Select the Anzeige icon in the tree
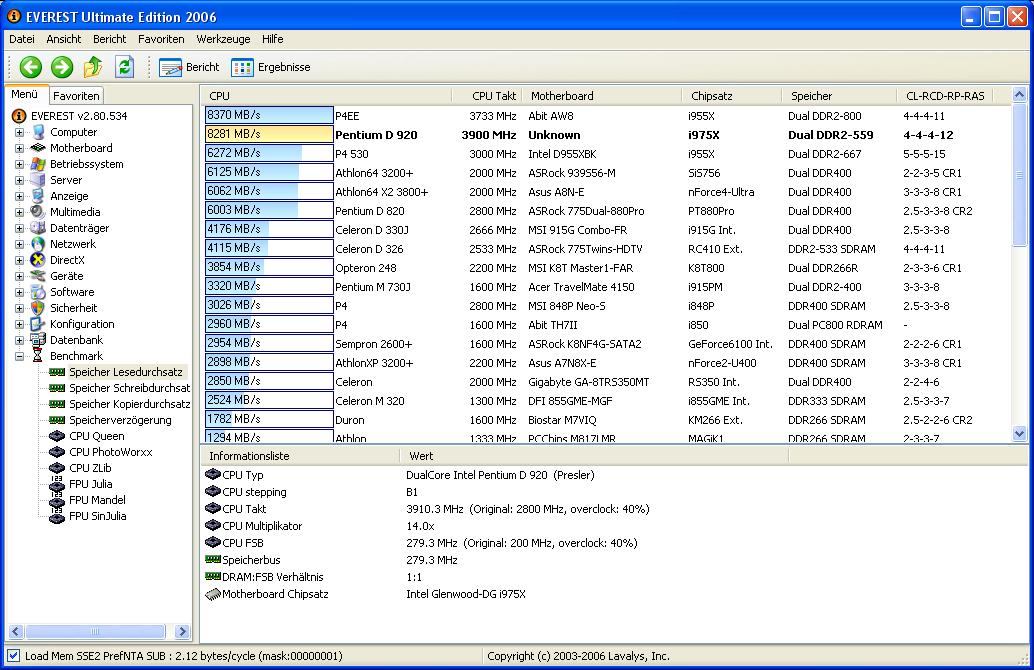Viewport: 1034px width, 670px height. (38, 196)
